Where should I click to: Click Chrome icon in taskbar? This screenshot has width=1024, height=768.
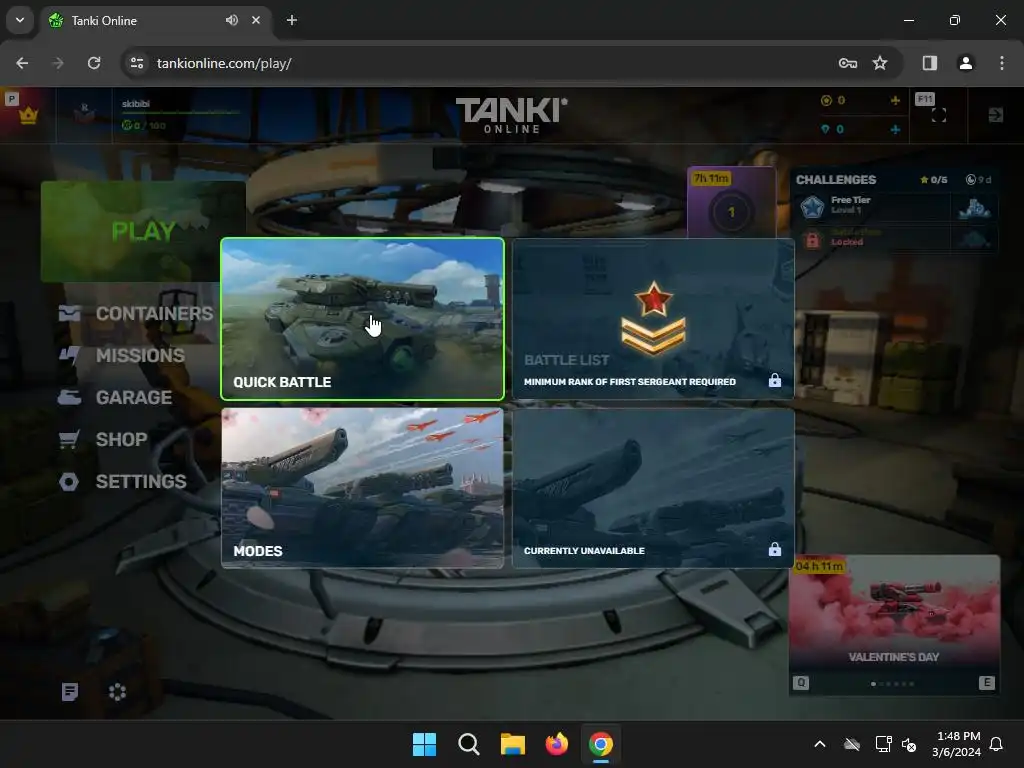601,744
